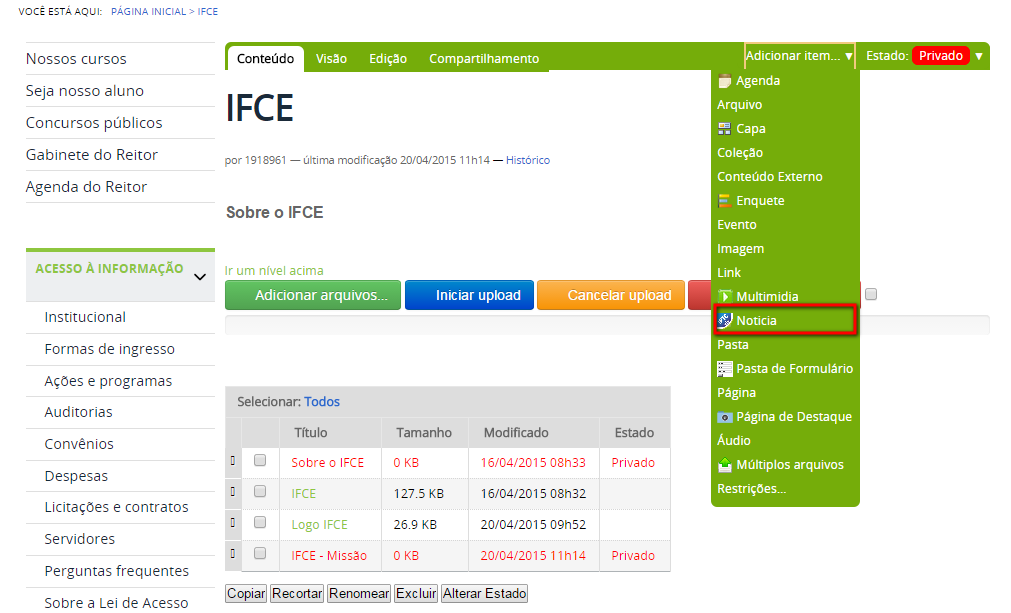Open Agenda do Reitor sidebar link
1011x613 pixels.
tap(86, 187)
